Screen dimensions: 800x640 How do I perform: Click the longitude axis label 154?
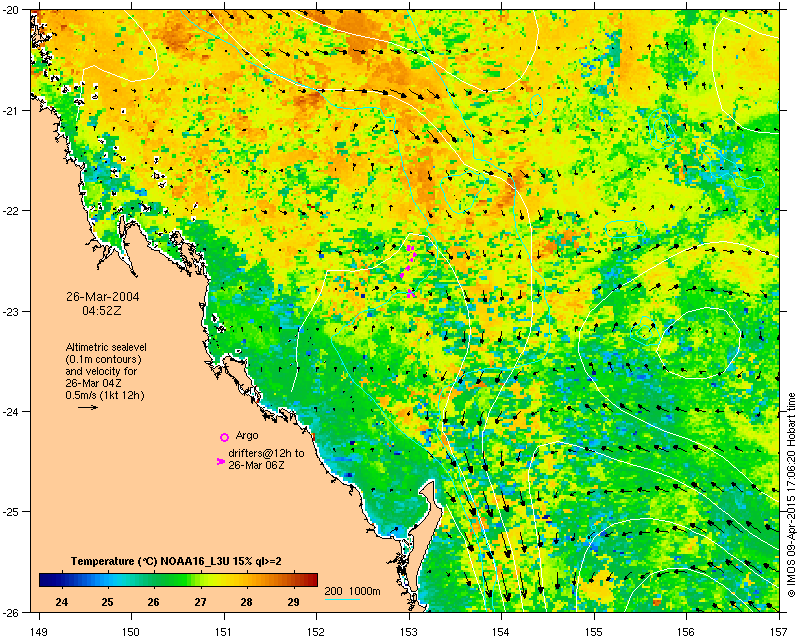point(501,632)
